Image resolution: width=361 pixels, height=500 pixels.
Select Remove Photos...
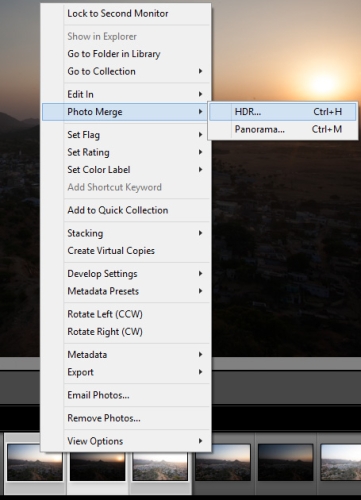pos(126,418)
